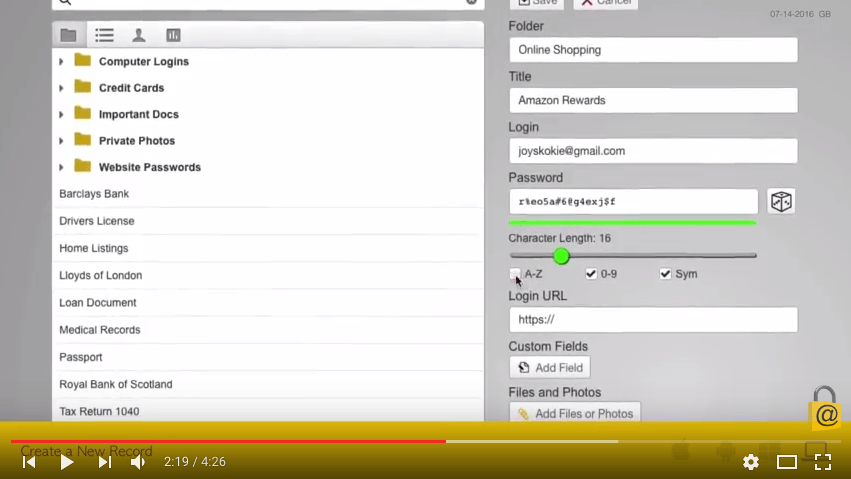Image resolution: width=851 pixels, height=479 pixels.
Task: Click the Login URL field
Action: coord(653,320)
